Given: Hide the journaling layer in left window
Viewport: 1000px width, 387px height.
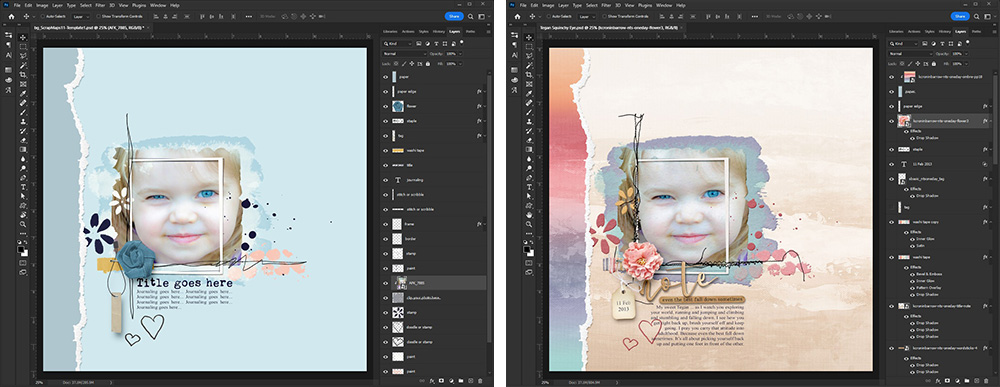Looking at the screenshot, I should point(385,180).
